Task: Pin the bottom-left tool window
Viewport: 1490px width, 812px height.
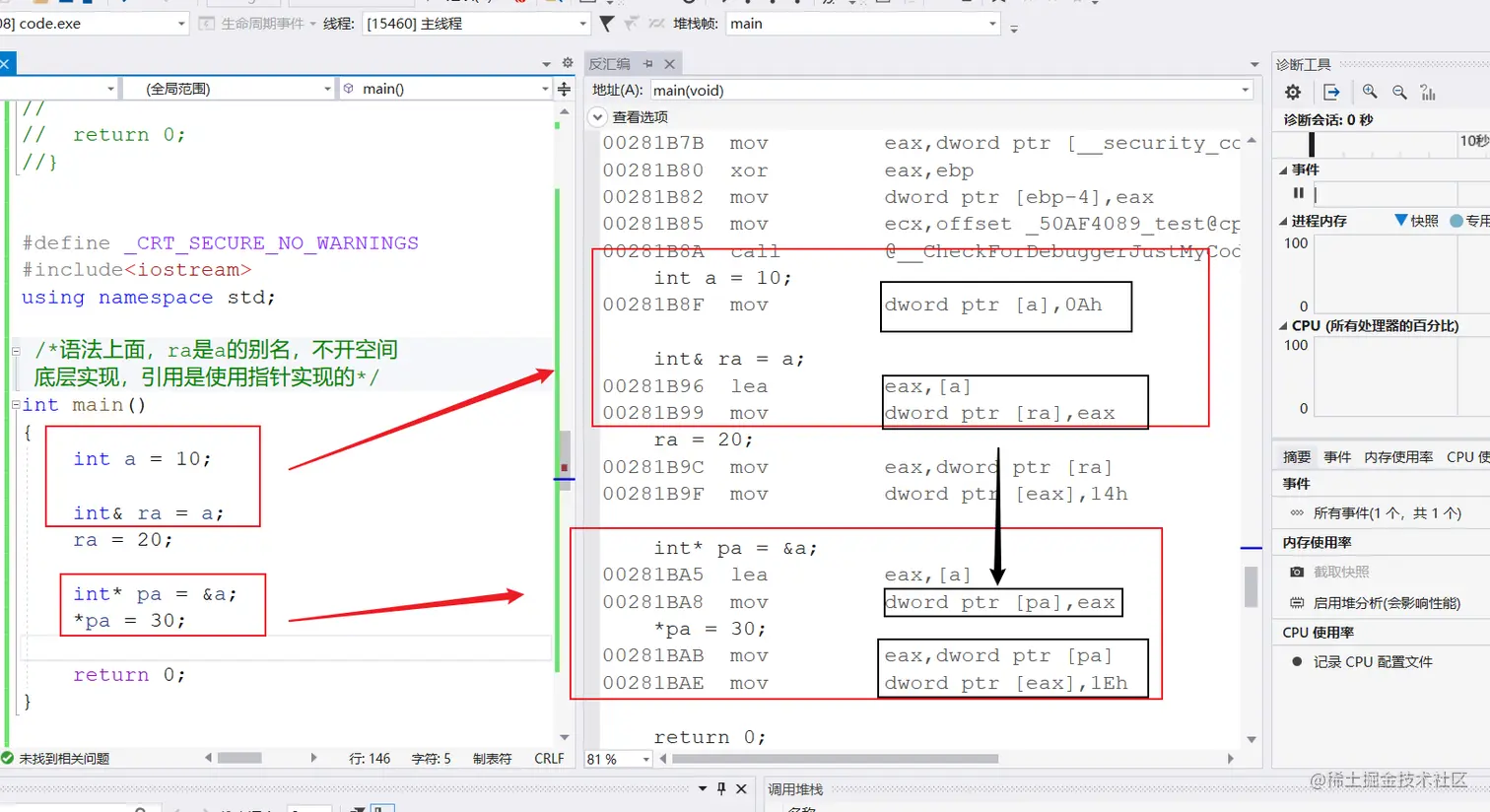Action: click(x=721, y=788)
